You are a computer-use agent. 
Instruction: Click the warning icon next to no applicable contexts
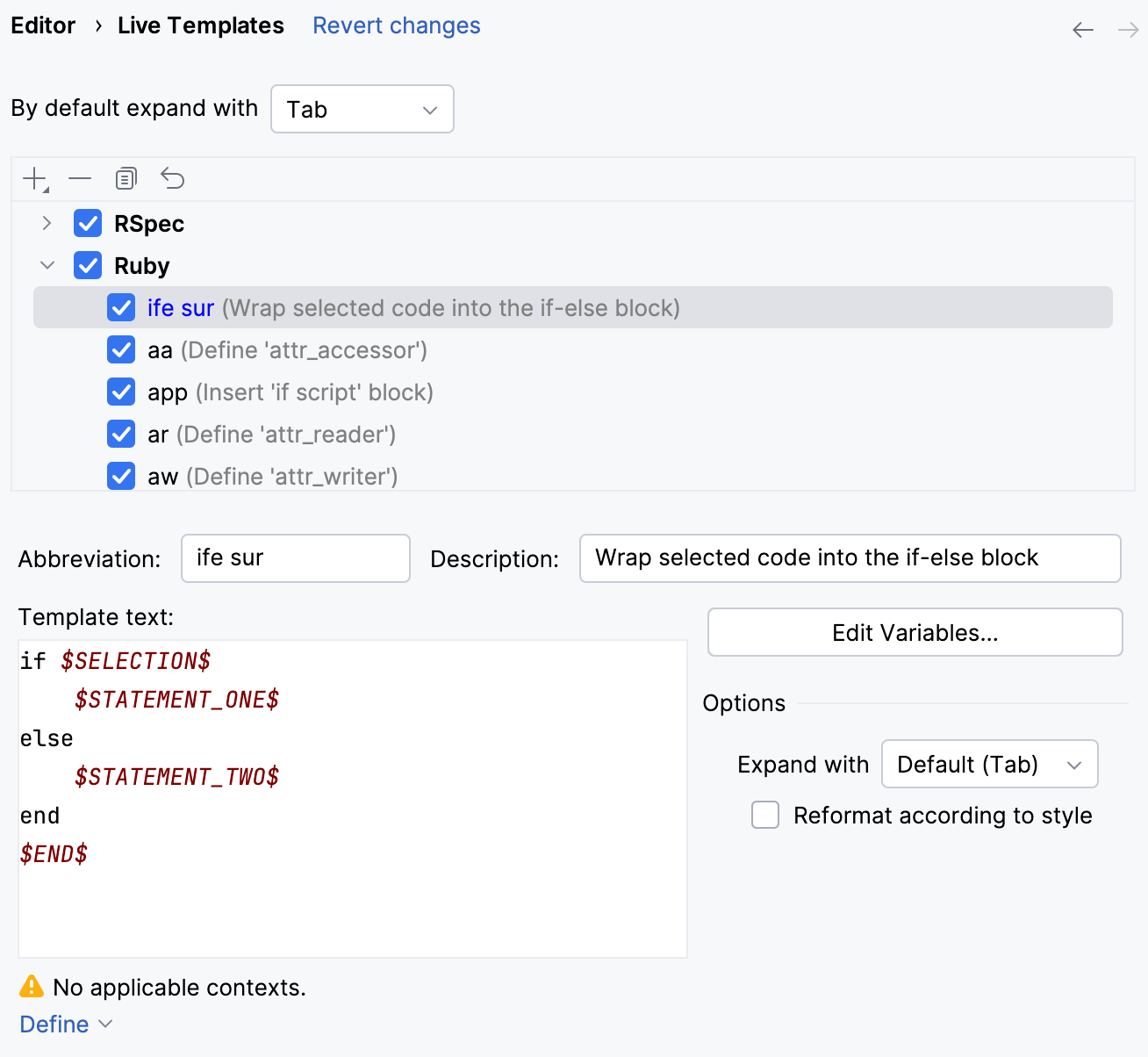30,986
